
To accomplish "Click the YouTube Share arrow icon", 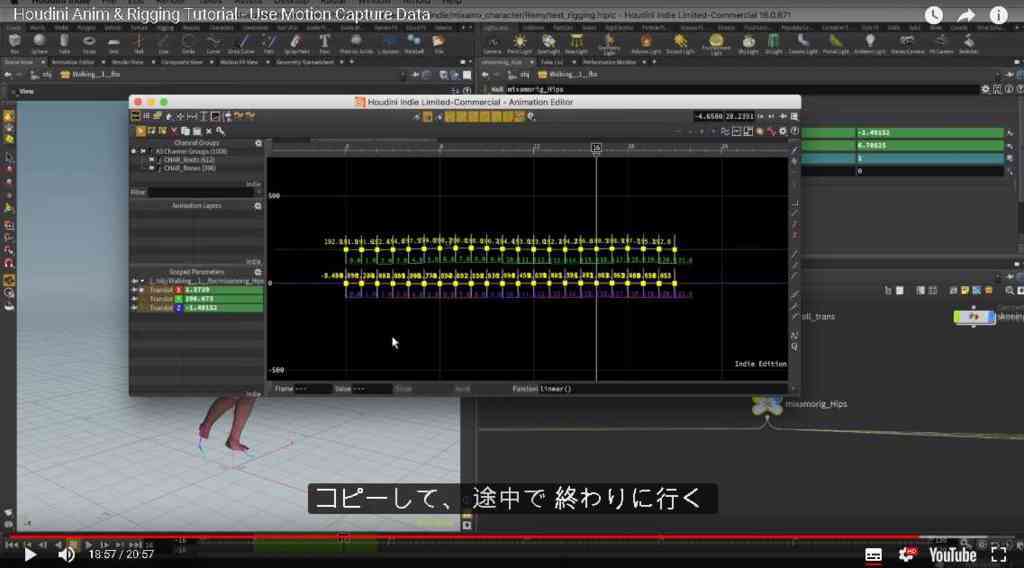I will point(967,15).
